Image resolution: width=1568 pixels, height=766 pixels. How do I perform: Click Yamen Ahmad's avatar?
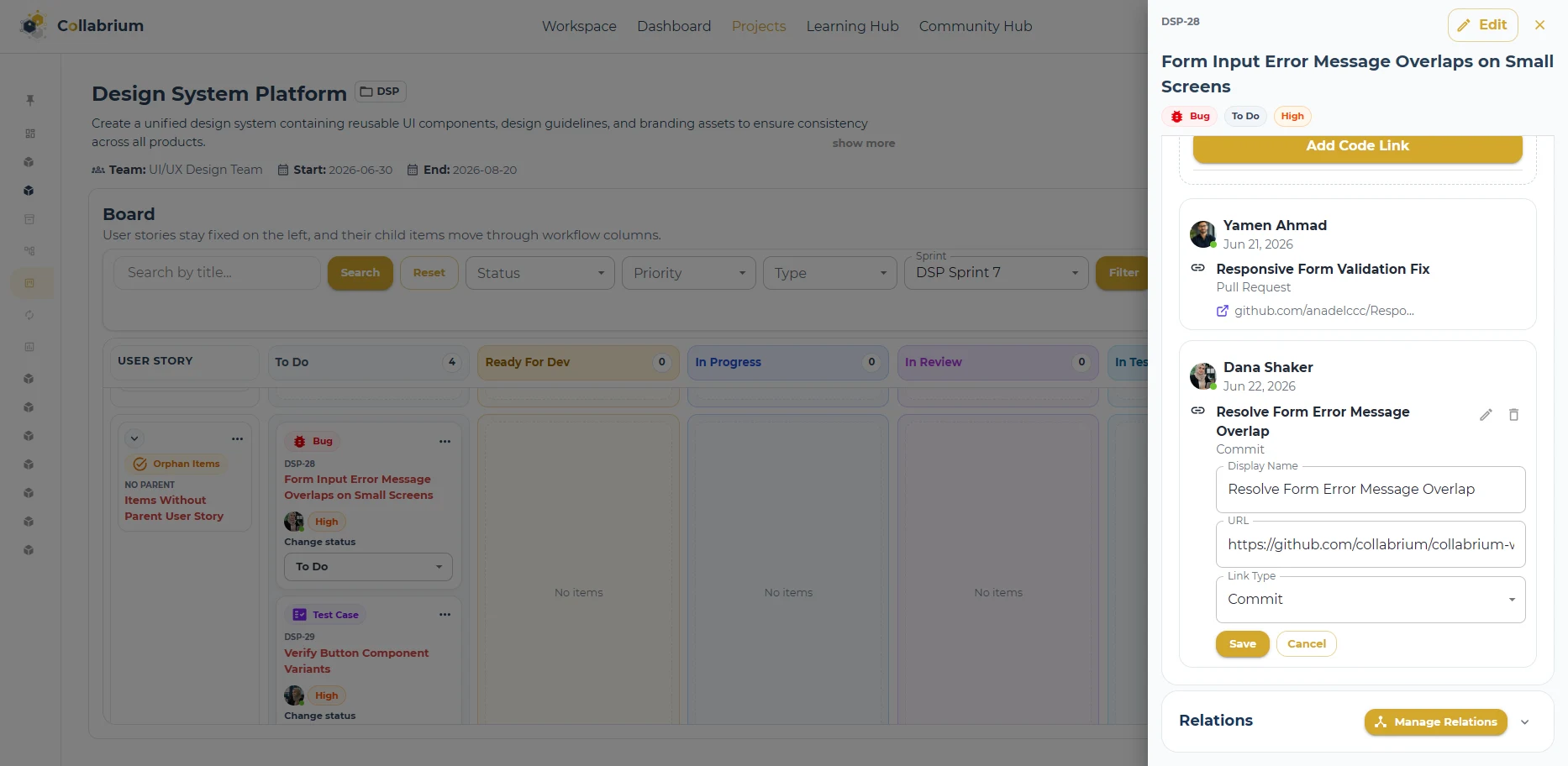pos(1203,234)
